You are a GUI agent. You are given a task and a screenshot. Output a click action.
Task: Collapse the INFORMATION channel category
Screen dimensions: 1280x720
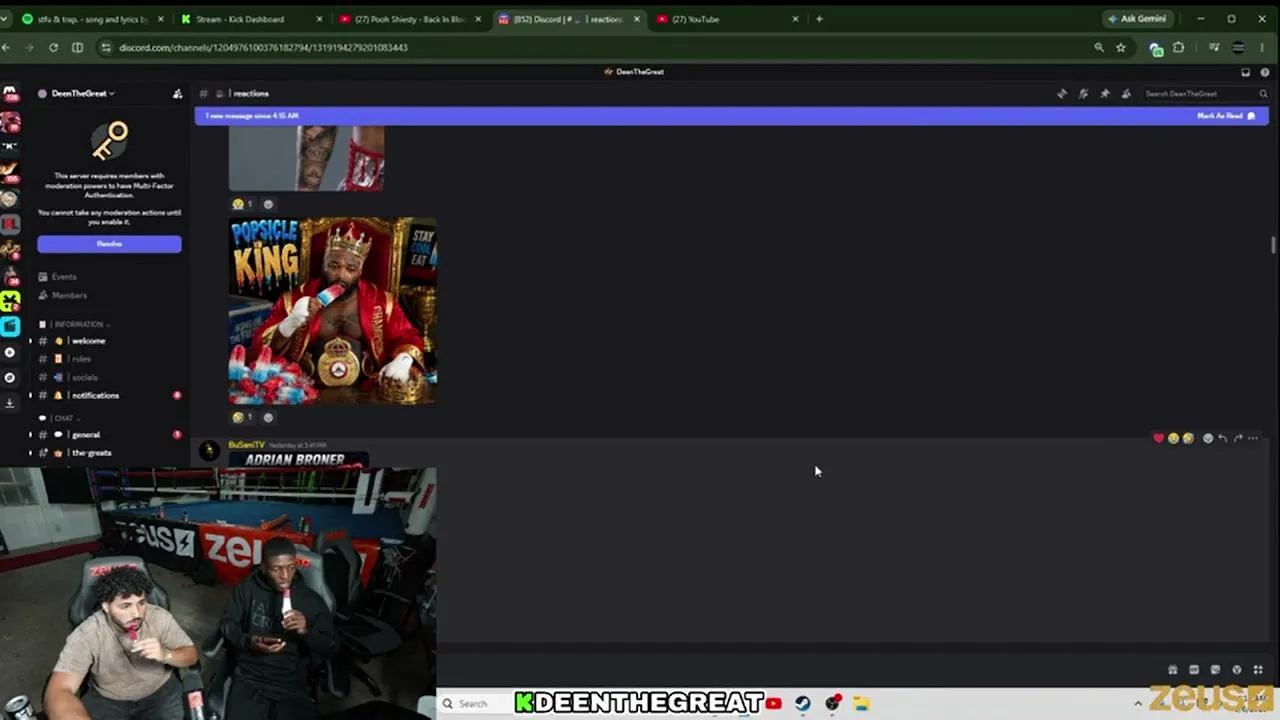tap(79, 324)
